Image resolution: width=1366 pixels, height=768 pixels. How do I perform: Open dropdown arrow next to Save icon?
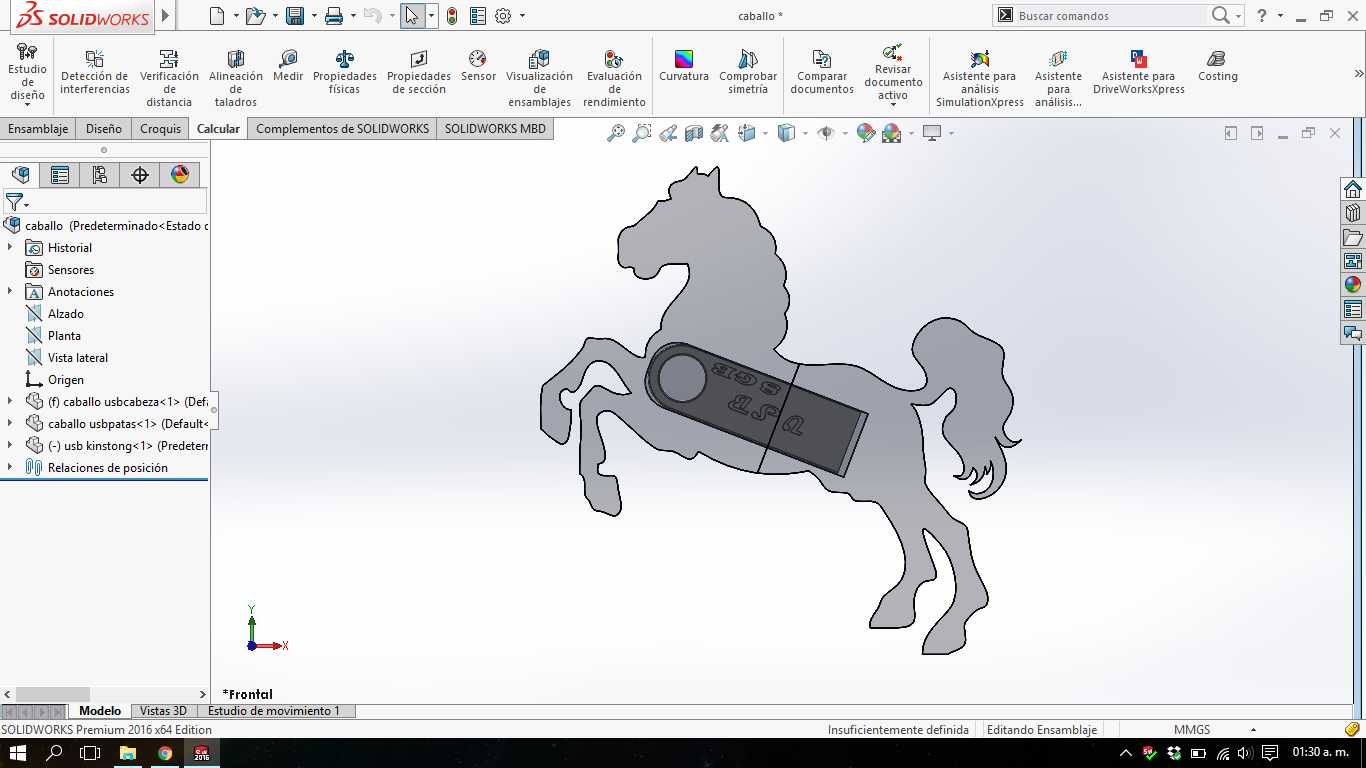(x=314, y=16)
